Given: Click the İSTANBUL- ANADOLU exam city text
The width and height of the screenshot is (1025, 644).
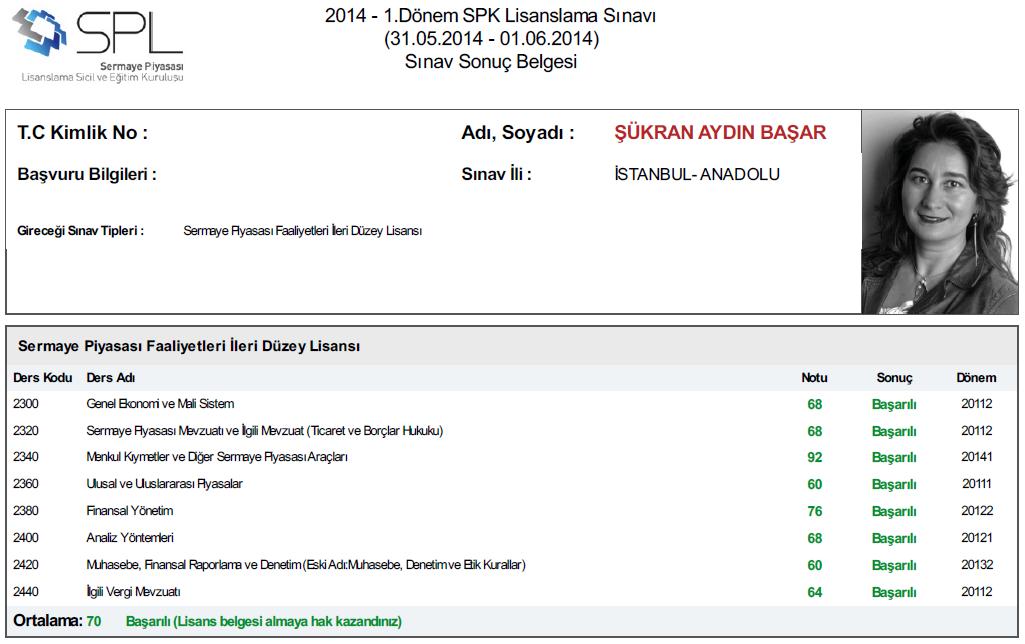Looking at the screenshot, I should [x=697, y=174].
